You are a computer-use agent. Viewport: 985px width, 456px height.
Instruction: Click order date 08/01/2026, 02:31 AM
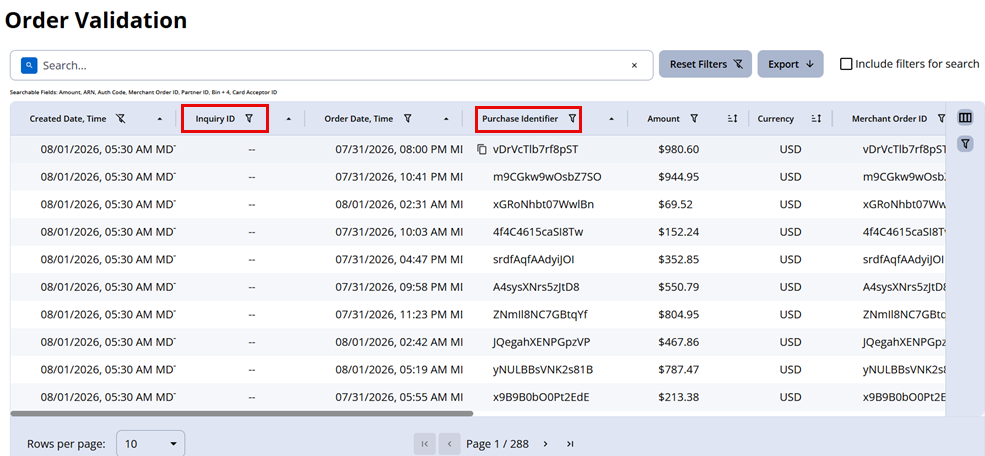click(x=399, y=205)
